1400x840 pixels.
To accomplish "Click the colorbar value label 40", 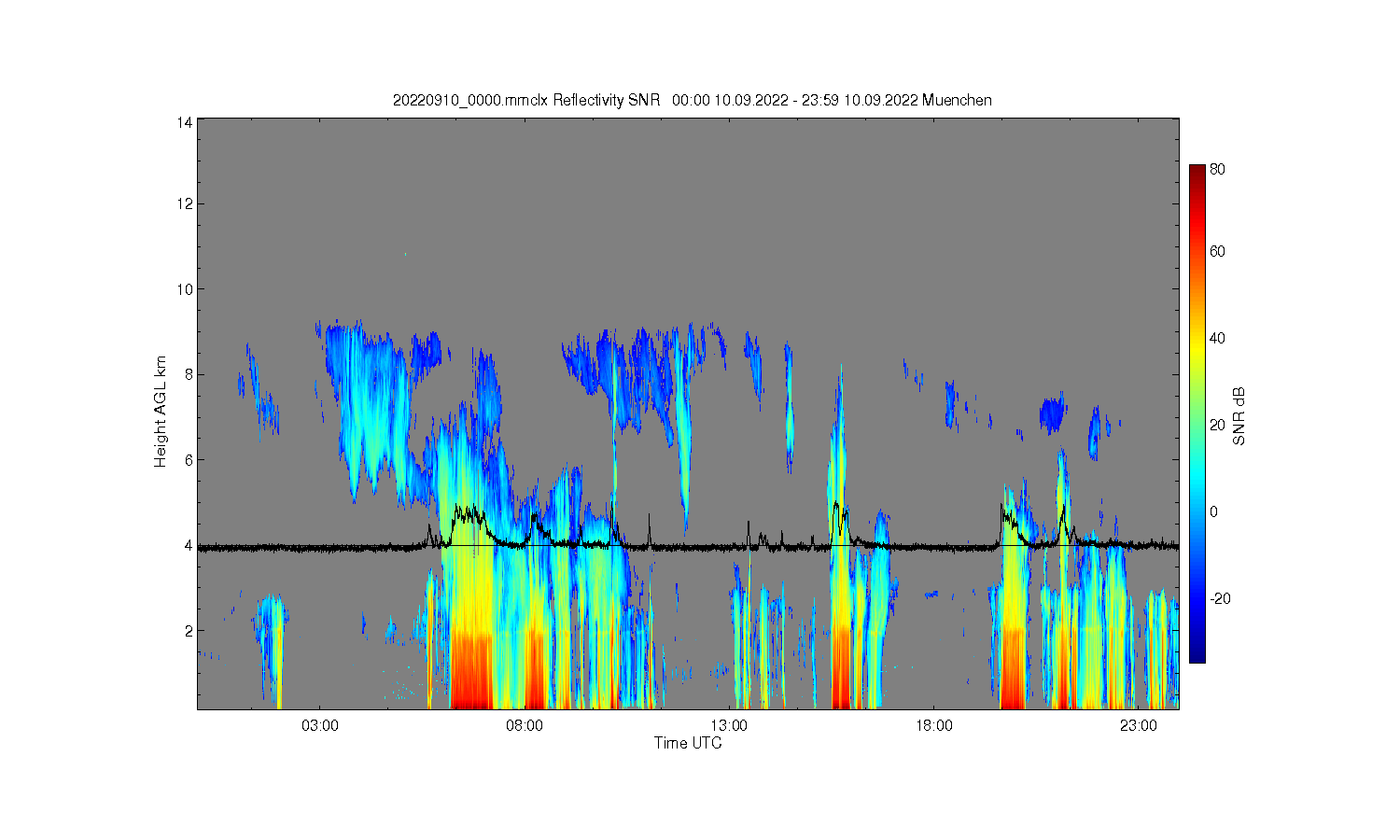I will tap(1218, 338).
